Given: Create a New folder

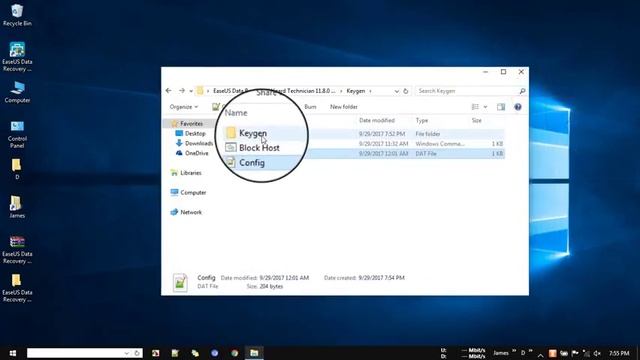Looking at the screenshot, I should pyautogui.click(x=344, y=107).
